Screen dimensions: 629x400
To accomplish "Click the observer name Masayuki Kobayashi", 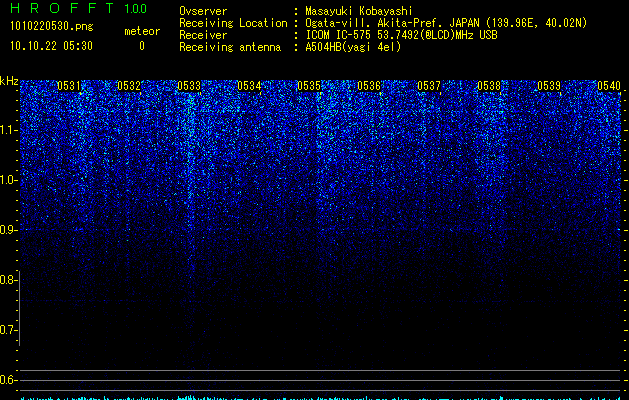I will [359, 11].
